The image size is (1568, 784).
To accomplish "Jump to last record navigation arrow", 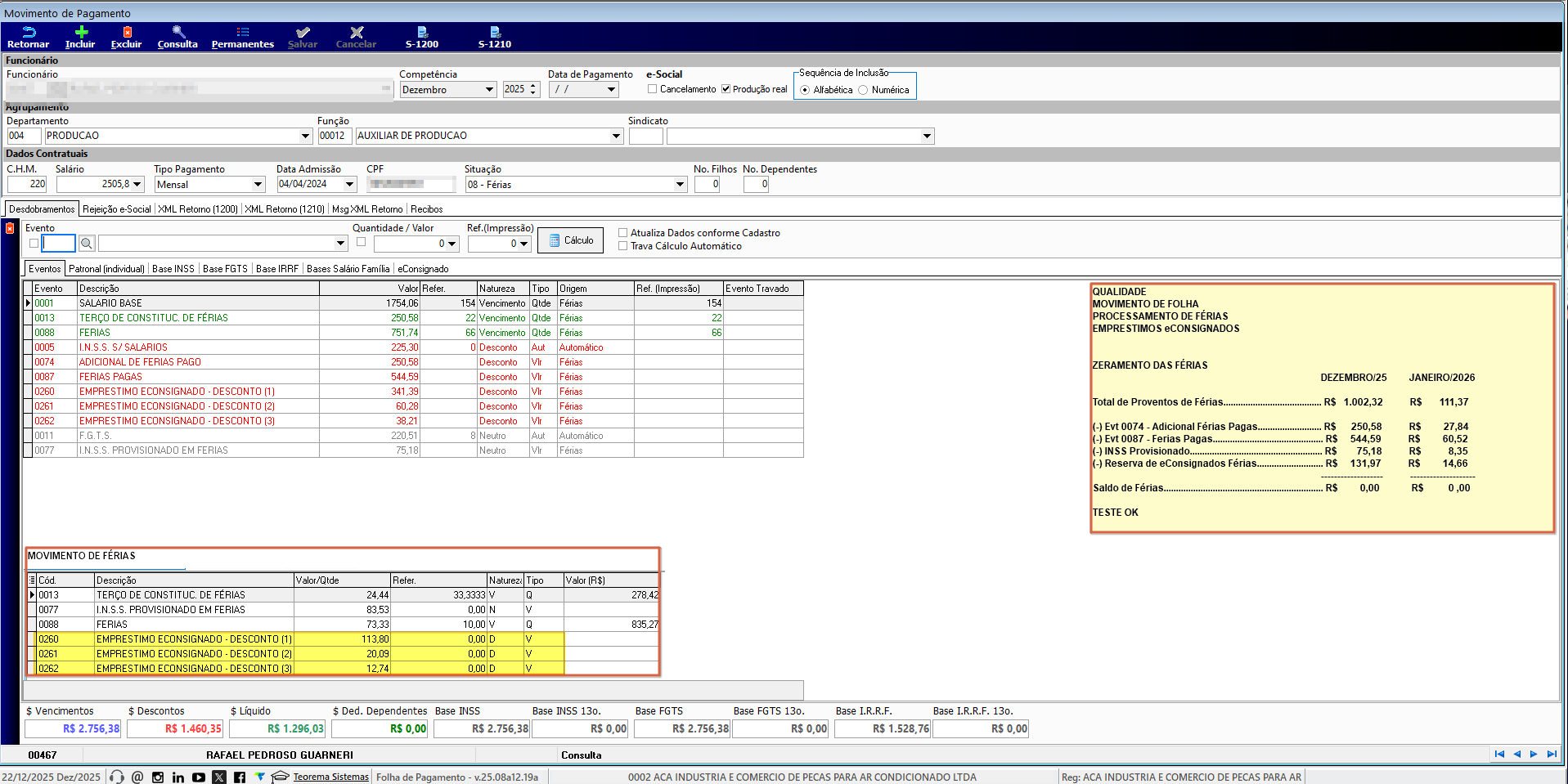I will point(1552,755).
